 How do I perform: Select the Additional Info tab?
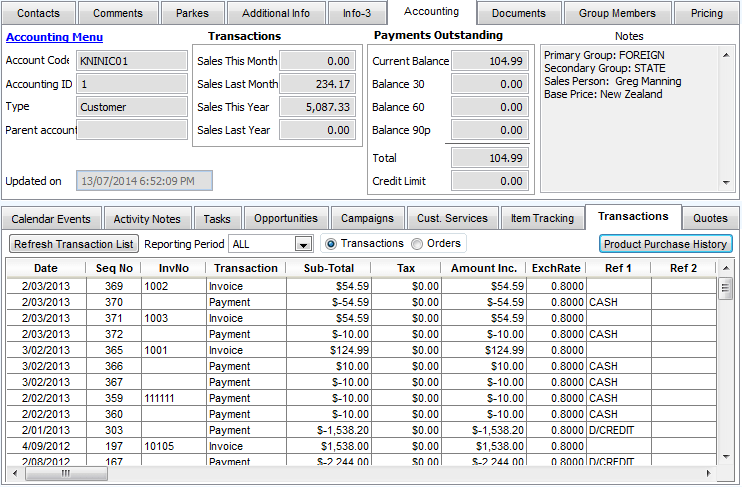pos(276,13)
